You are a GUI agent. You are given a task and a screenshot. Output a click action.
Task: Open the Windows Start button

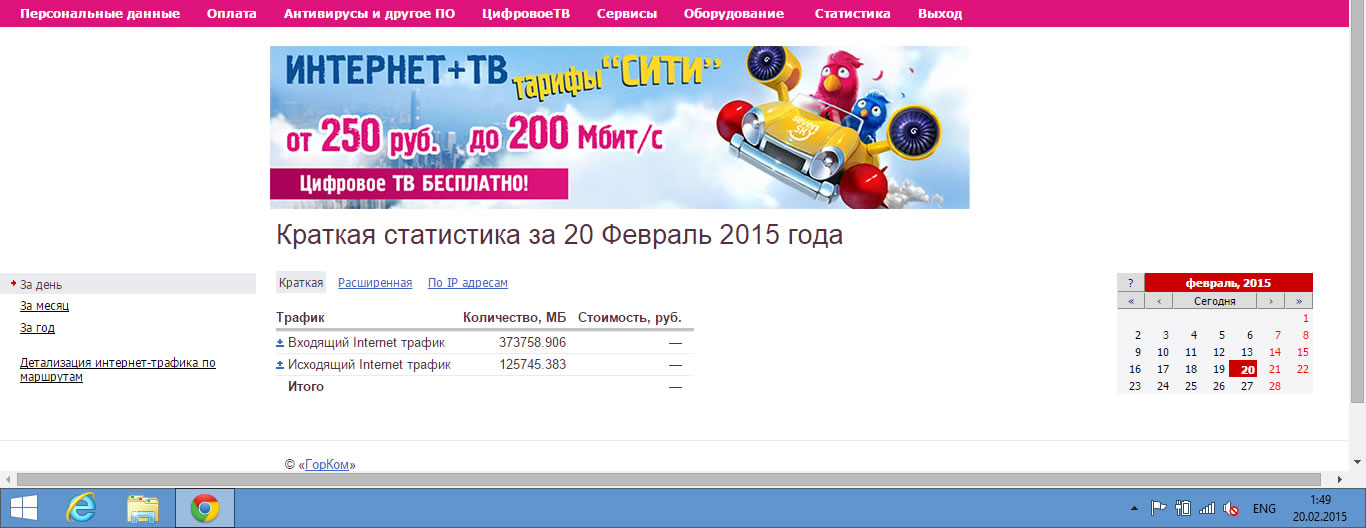click(24, 509)
